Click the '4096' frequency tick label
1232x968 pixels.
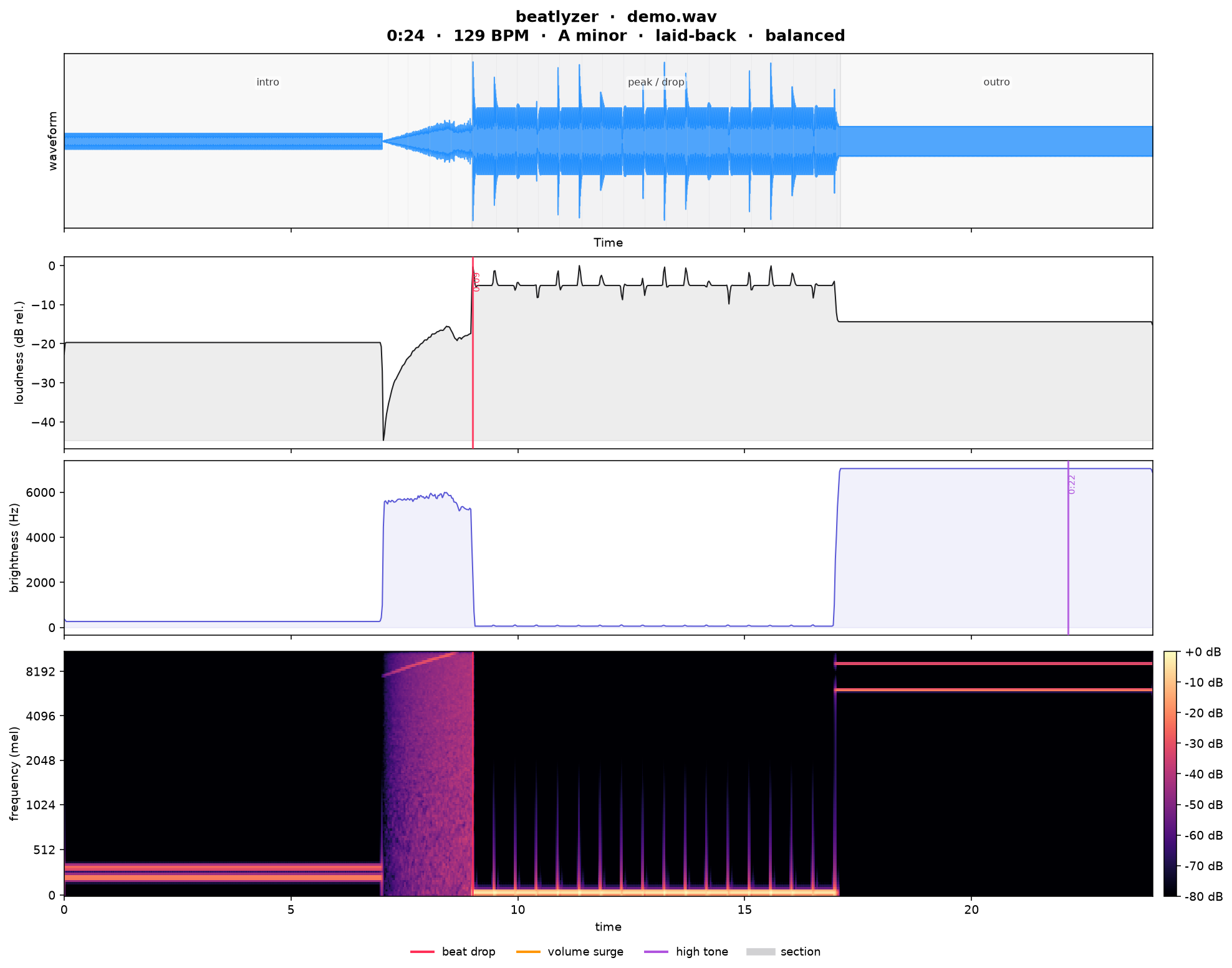tap(41, 716)
